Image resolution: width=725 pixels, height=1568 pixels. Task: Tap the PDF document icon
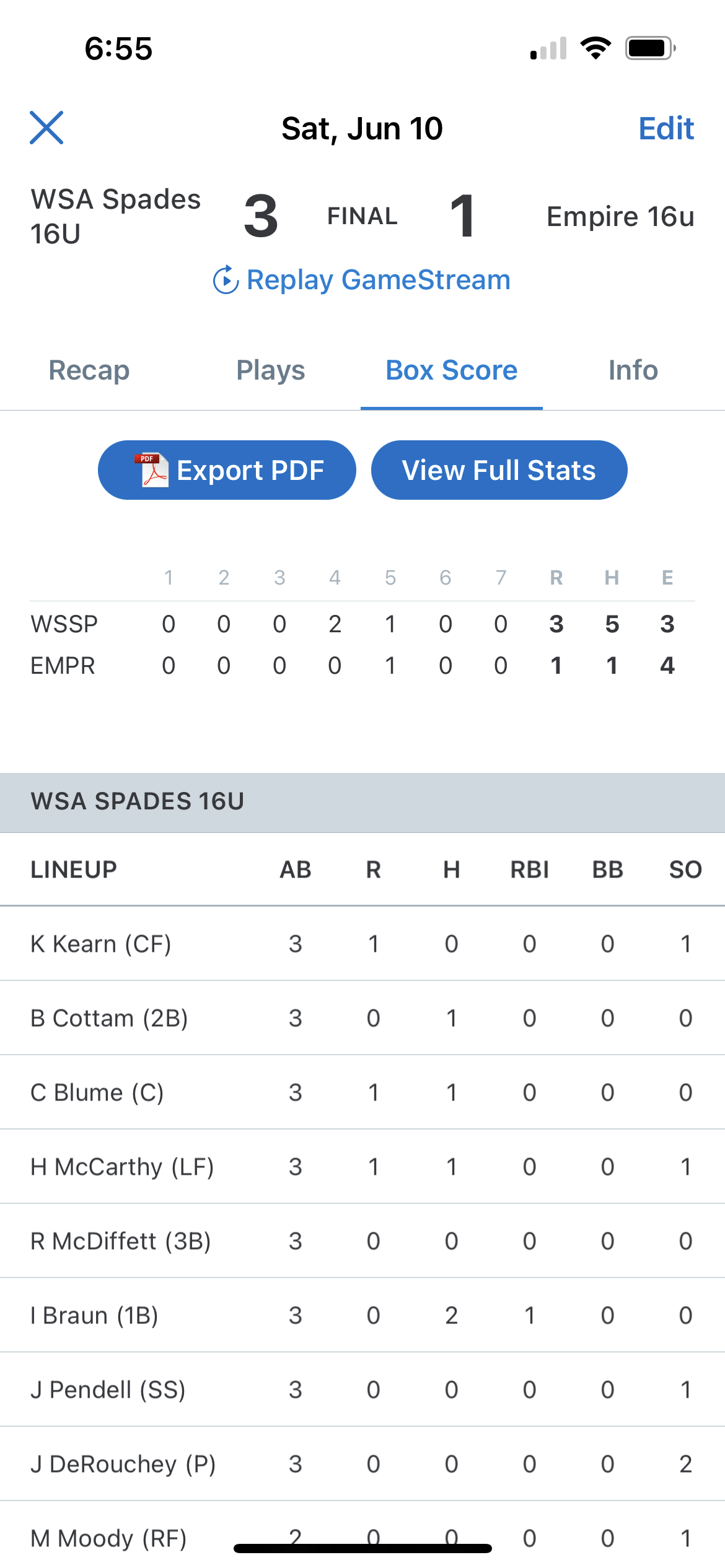tap(152, 470)
